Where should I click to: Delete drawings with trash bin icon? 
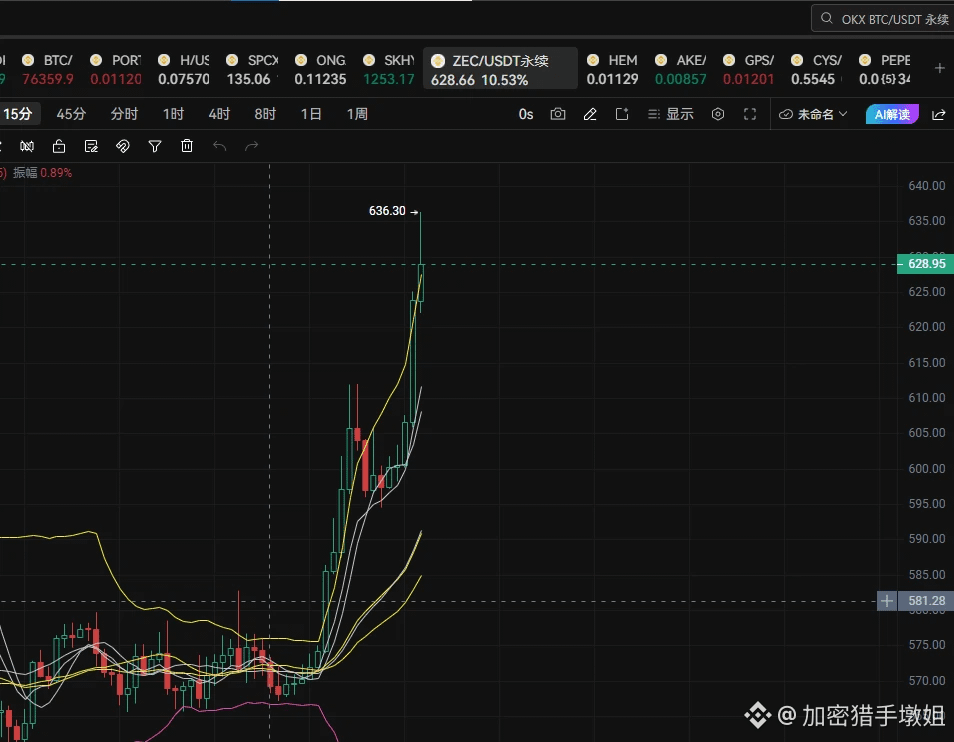[187, 146]
